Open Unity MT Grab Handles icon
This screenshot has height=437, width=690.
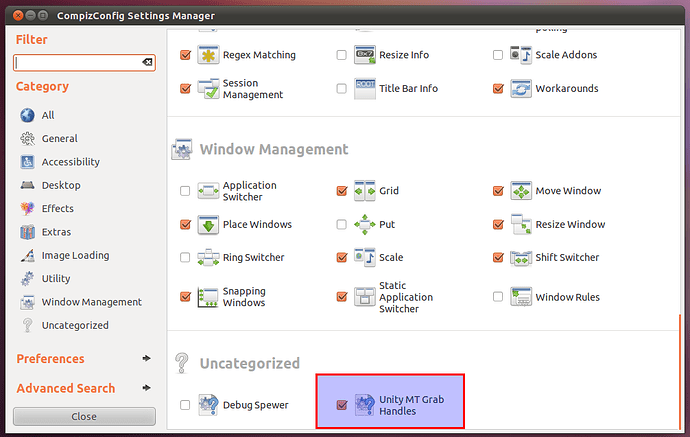365,405
